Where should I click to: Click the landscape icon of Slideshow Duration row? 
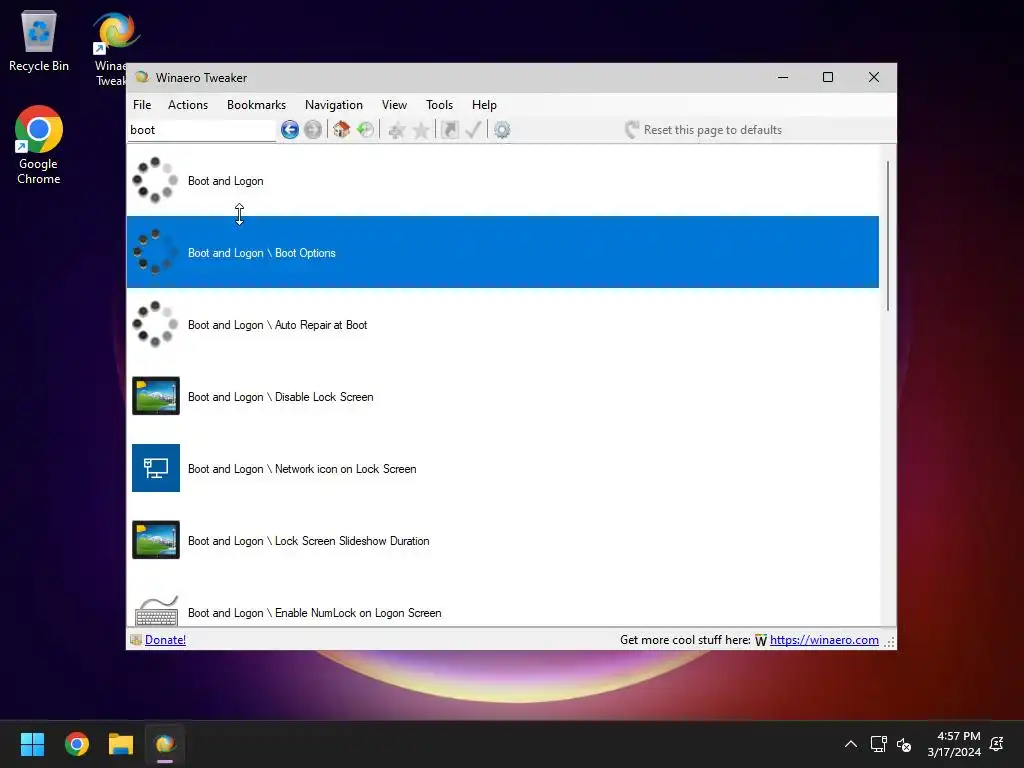pyautogui.click(x=155, y=539)
